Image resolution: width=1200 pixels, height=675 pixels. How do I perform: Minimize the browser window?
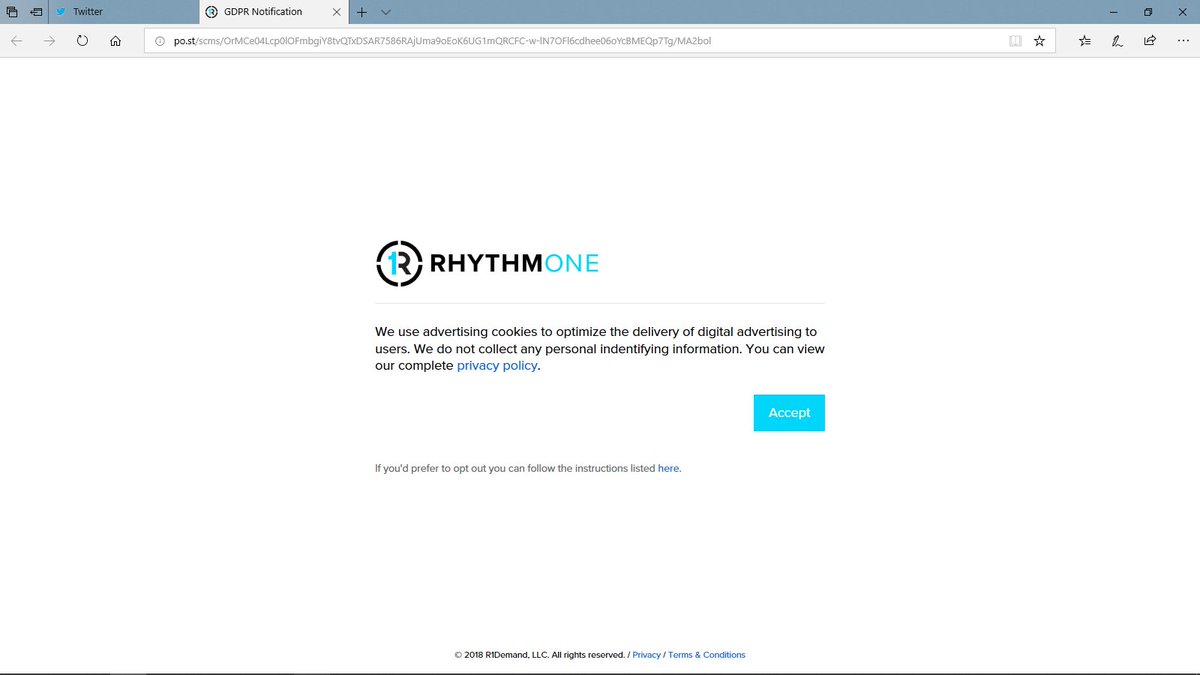[x=1113, y=12]
